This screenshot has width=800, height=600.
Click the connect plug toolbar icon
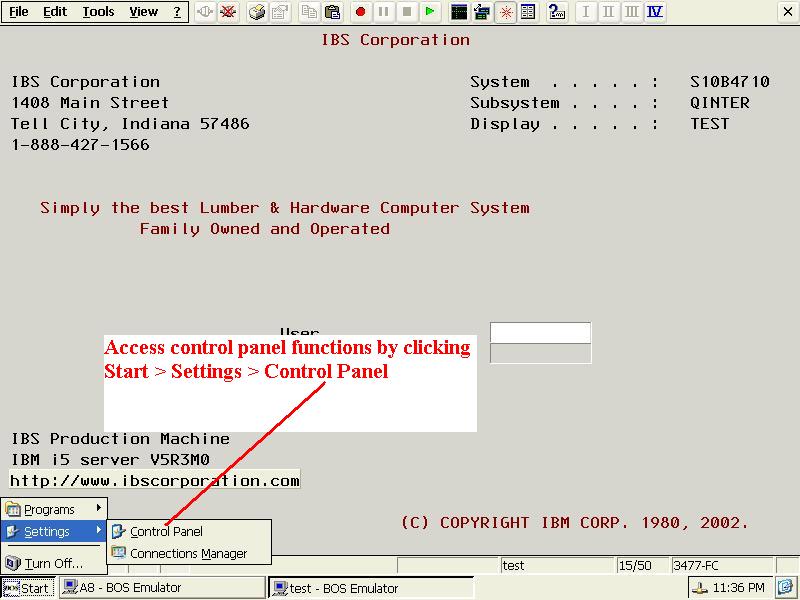(205, 12)
